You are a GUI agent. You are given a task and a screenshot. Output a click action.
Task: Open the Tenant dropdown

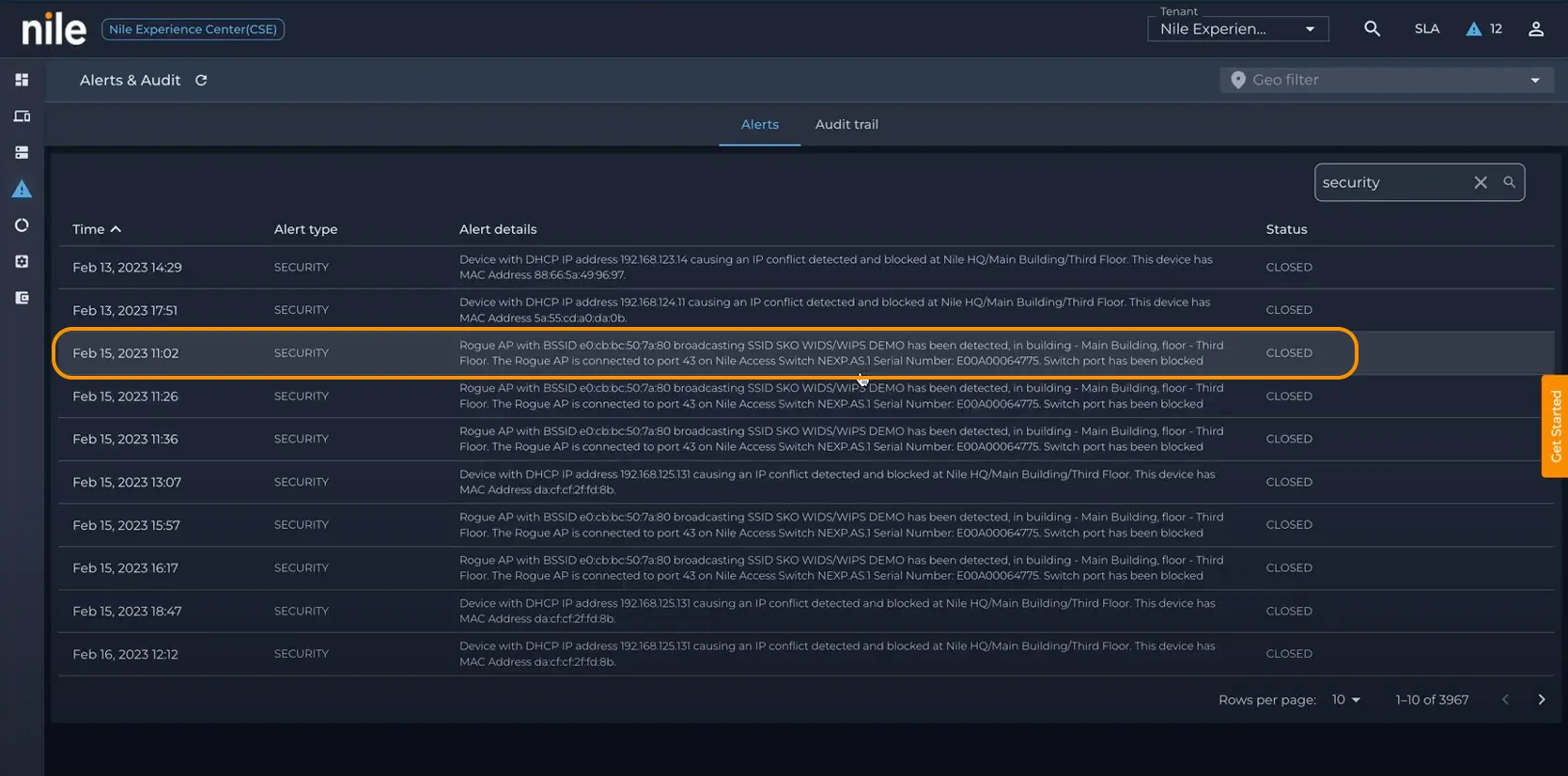pos(1238,29)
